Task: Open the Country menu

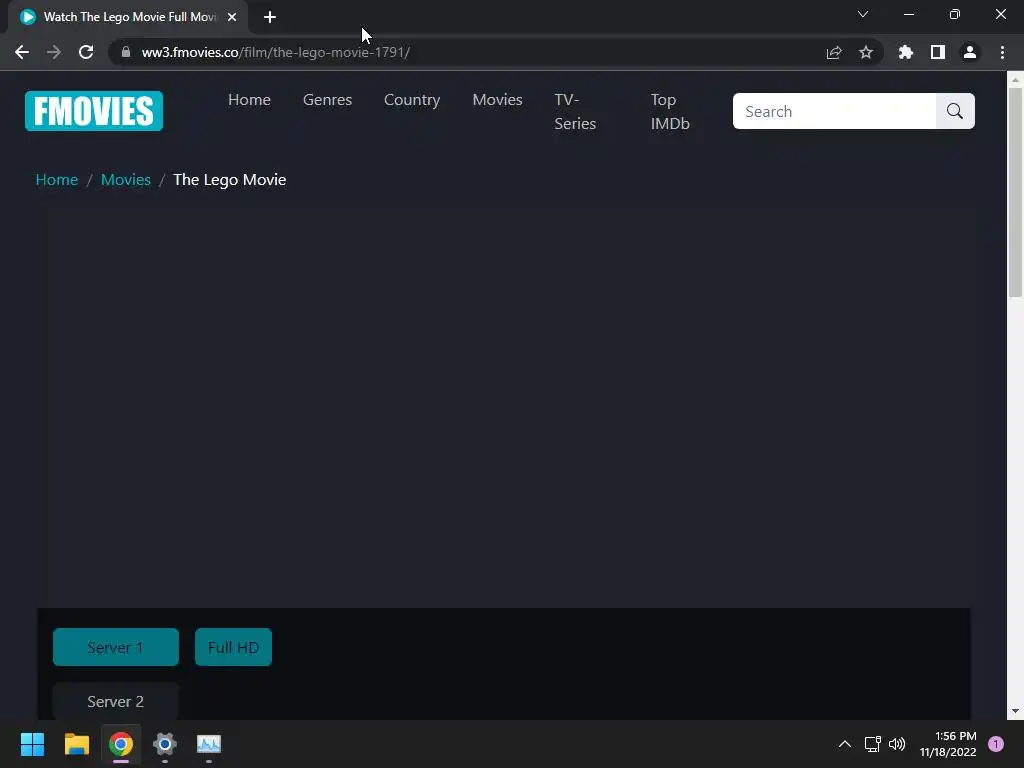Action: [412, 100]
